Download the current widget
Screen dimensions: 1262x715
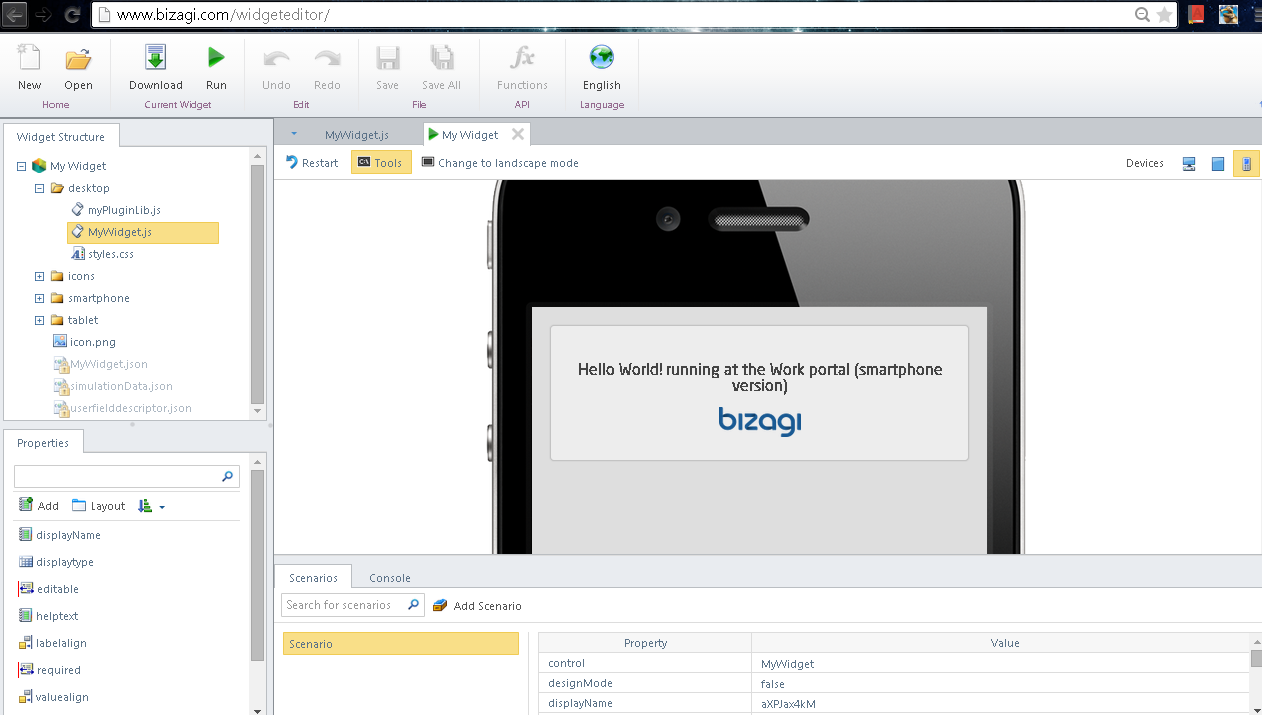coord(155,58)
